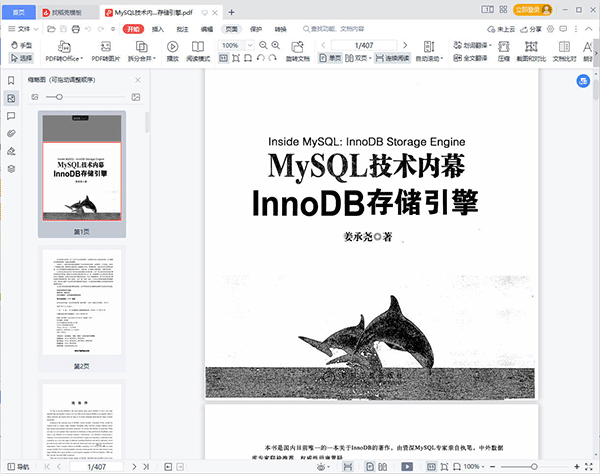
Task: Click the thumbnail size slider
Action: coord(59,97)
